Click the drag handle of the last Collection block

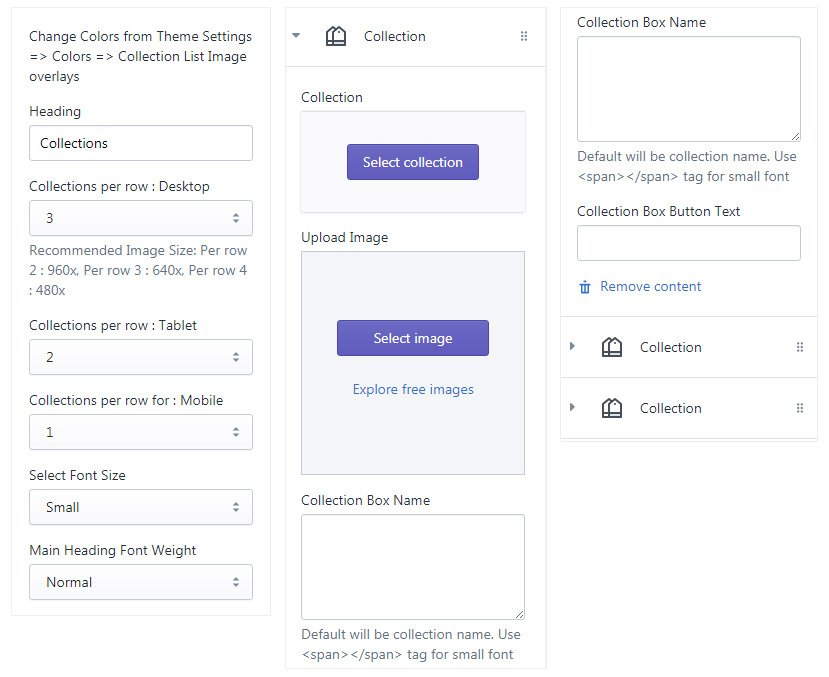[x=799, y=408]
